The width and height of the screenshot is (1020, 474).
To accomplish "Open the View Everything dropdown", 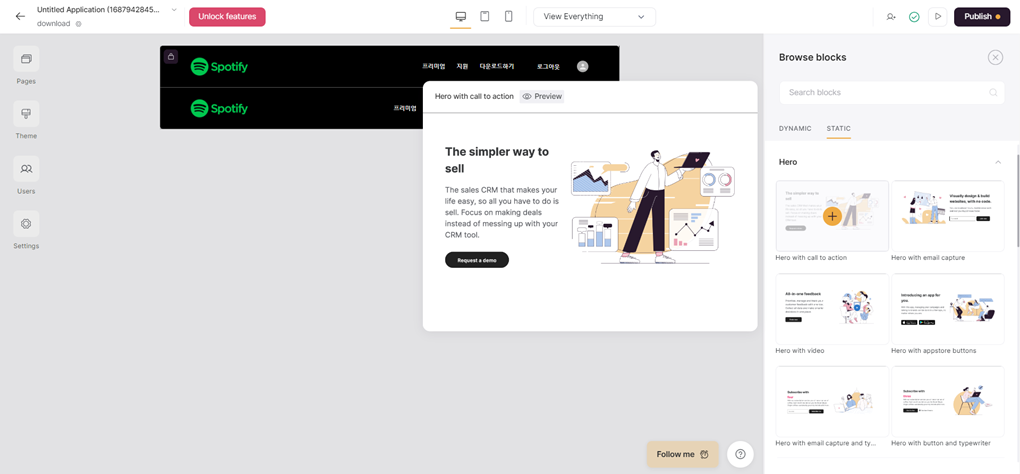I will [x=595, y=17].
